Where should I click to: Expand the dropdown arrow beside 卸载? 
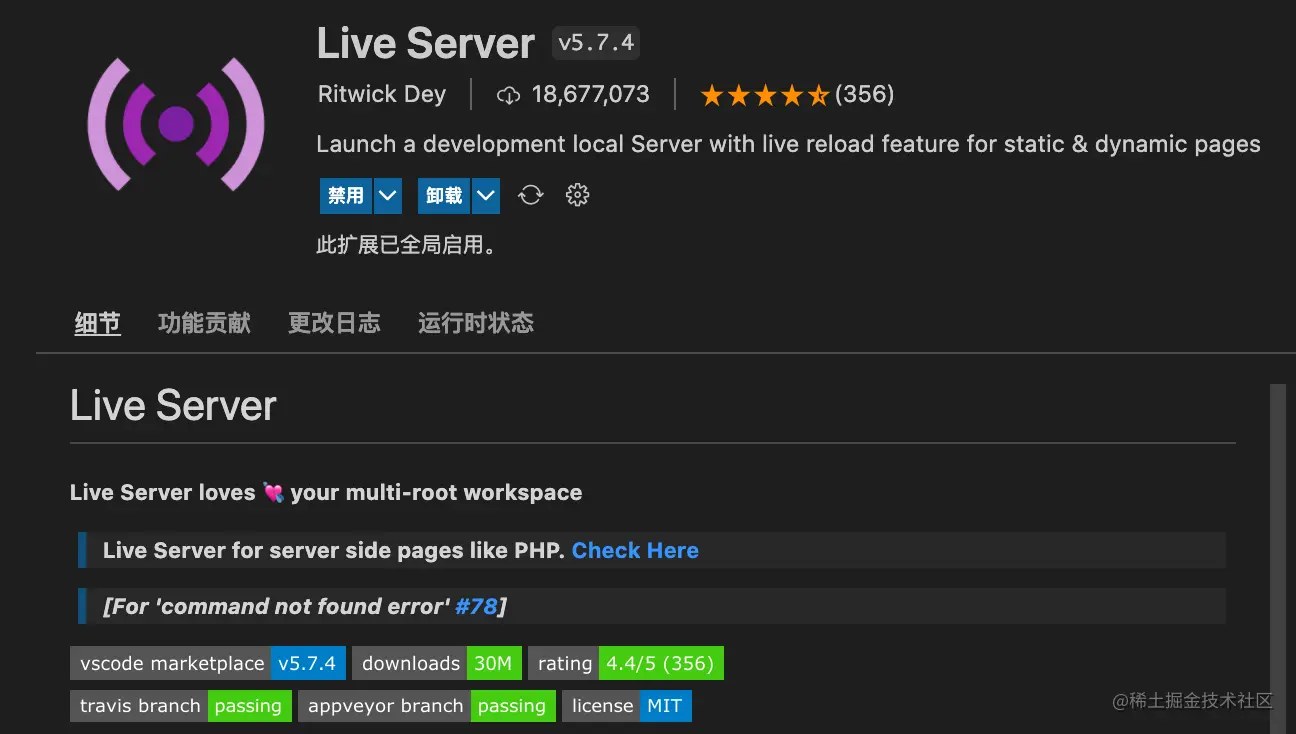coord(486,196)
